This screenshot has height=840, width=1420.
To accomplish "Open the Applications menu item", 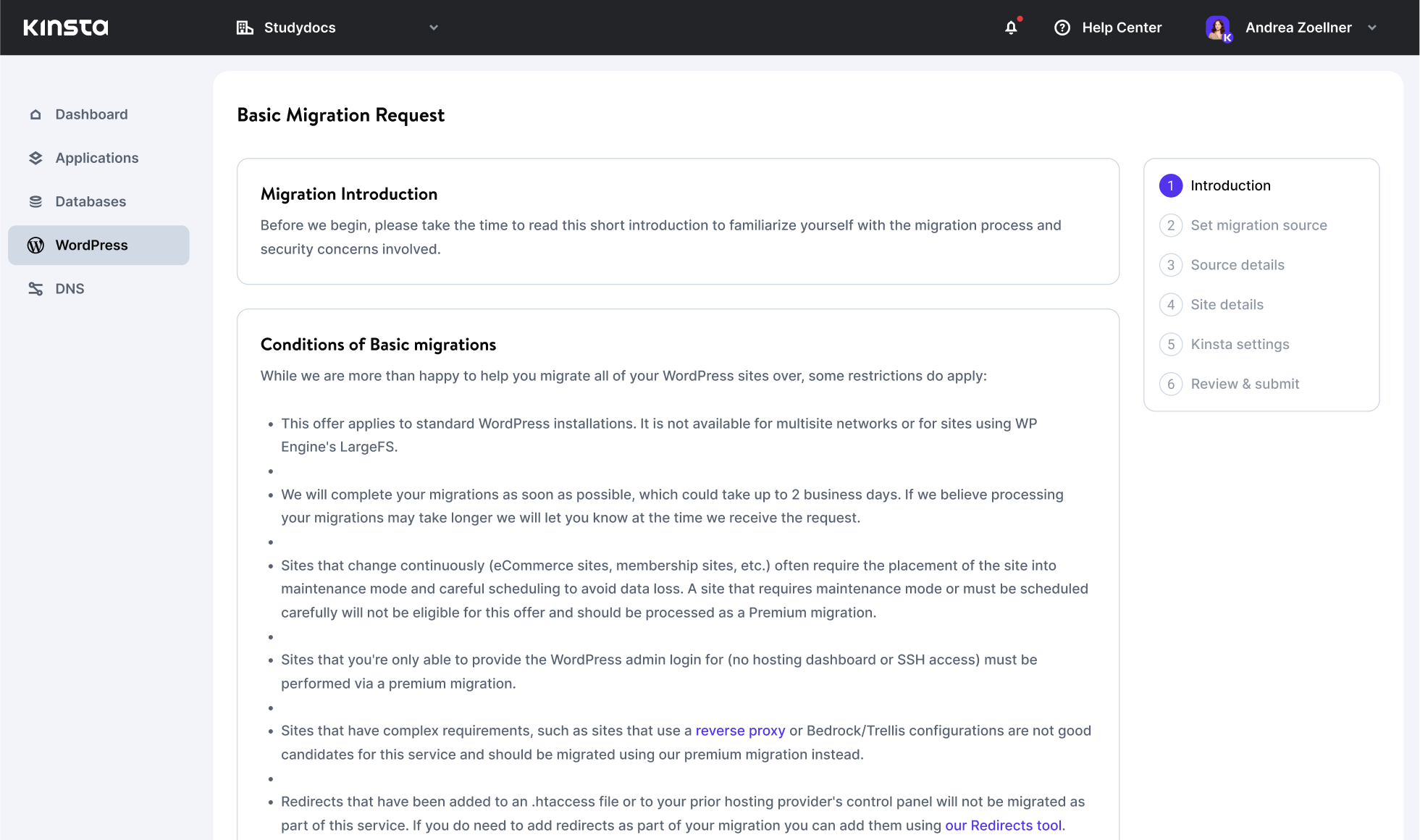I will pos(96,158).
